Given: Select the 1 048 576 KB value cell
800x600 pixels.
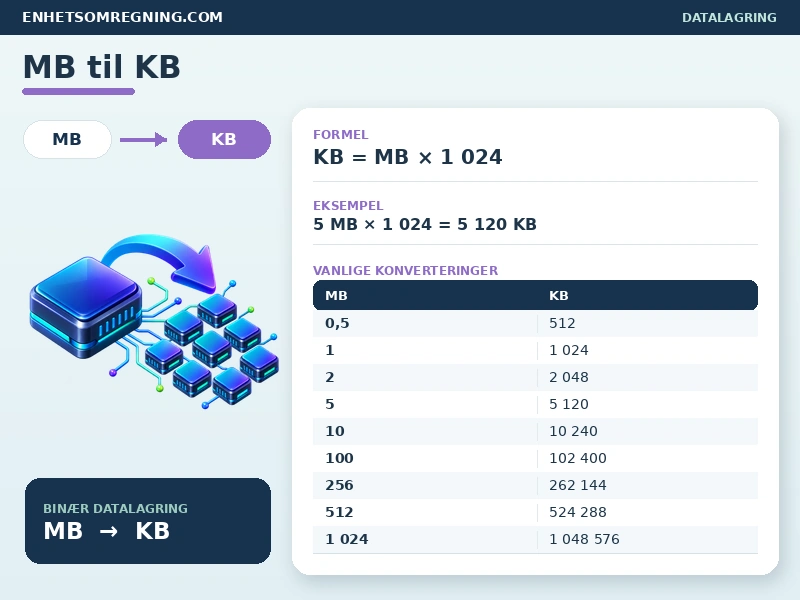Looking at the screenshot, I should (648, 540).
